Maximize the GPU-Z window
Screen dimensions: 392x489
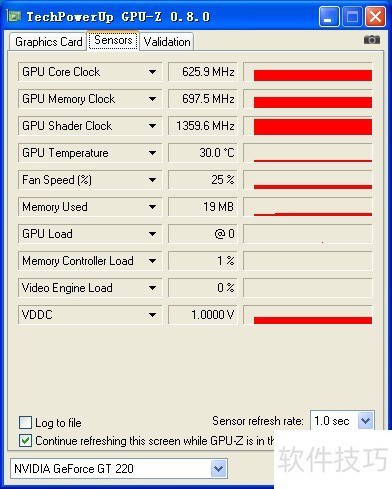(352, 17)
